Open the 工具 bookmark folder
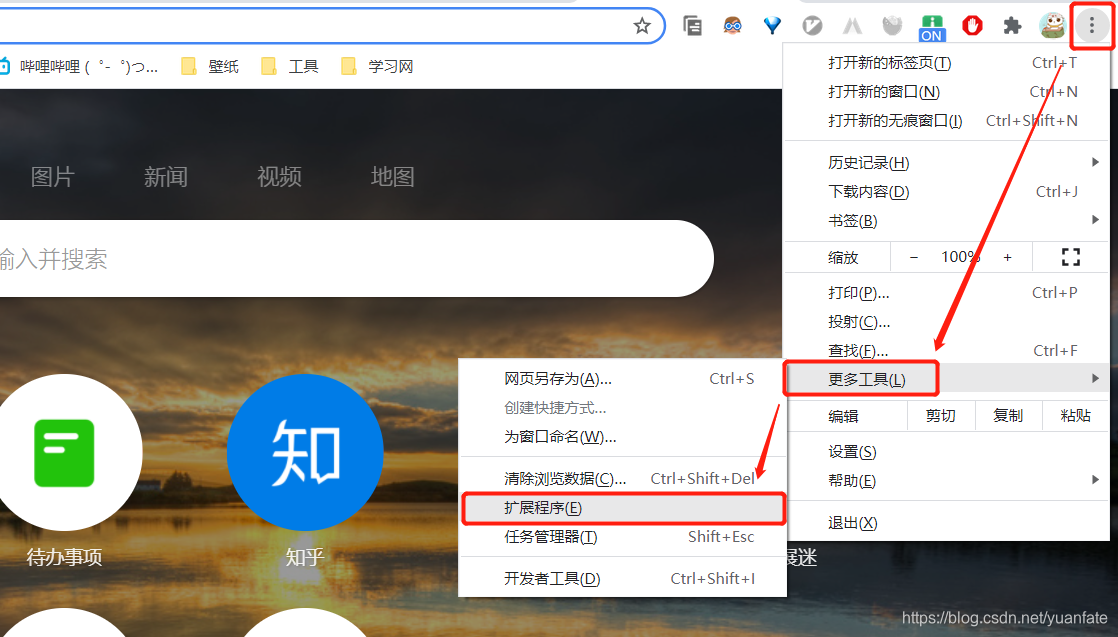This screenshot has width=1118, height=637. click(289, 67)
